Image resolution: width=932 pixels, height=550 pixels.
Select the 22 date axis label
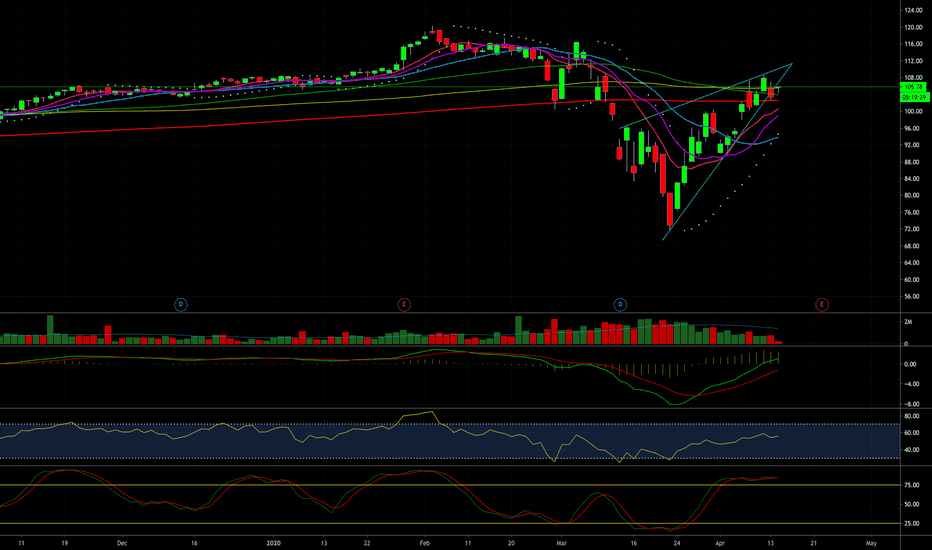click(367, 543)
